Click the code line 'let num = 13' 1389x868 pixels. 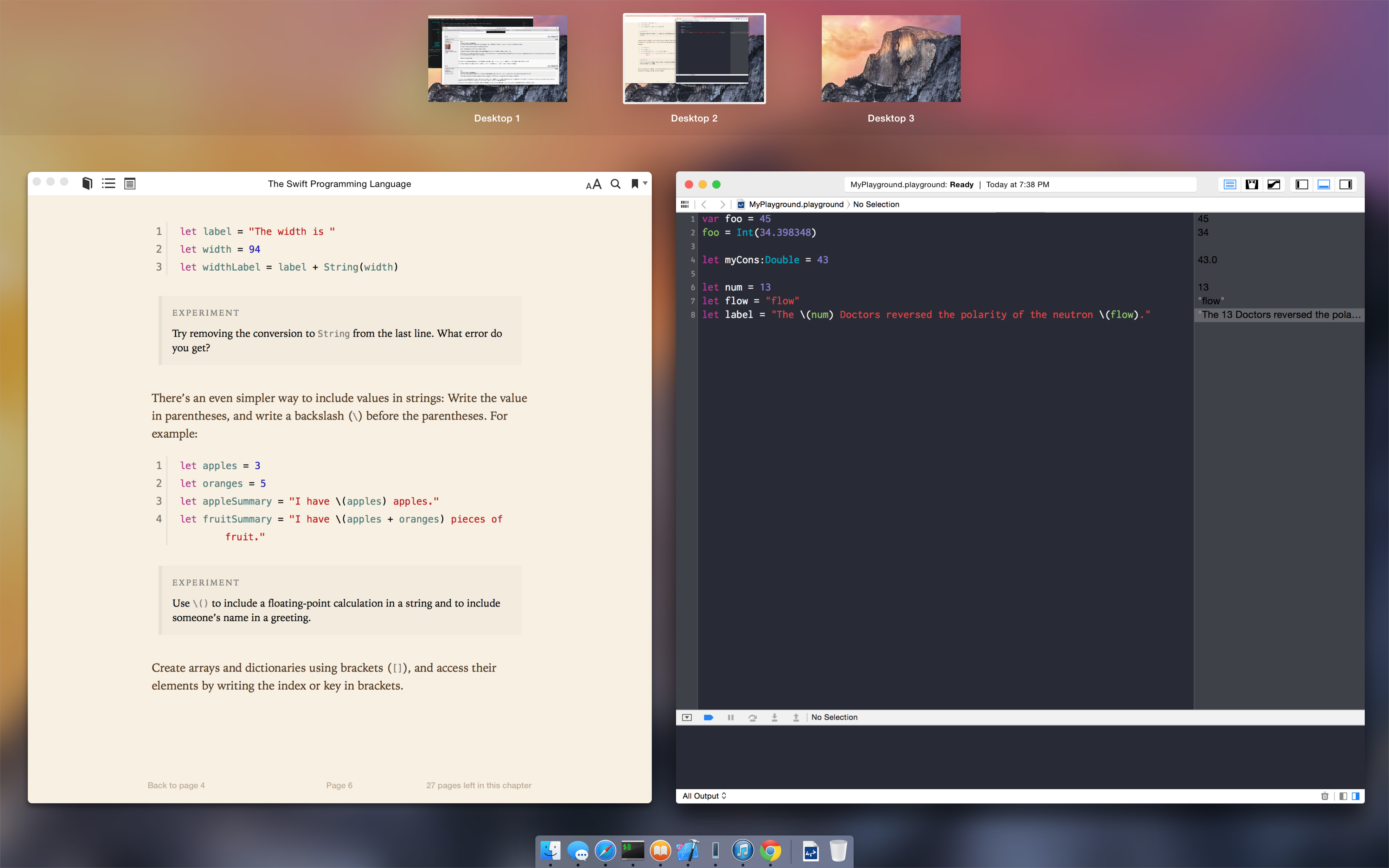(x=736, y=287)
